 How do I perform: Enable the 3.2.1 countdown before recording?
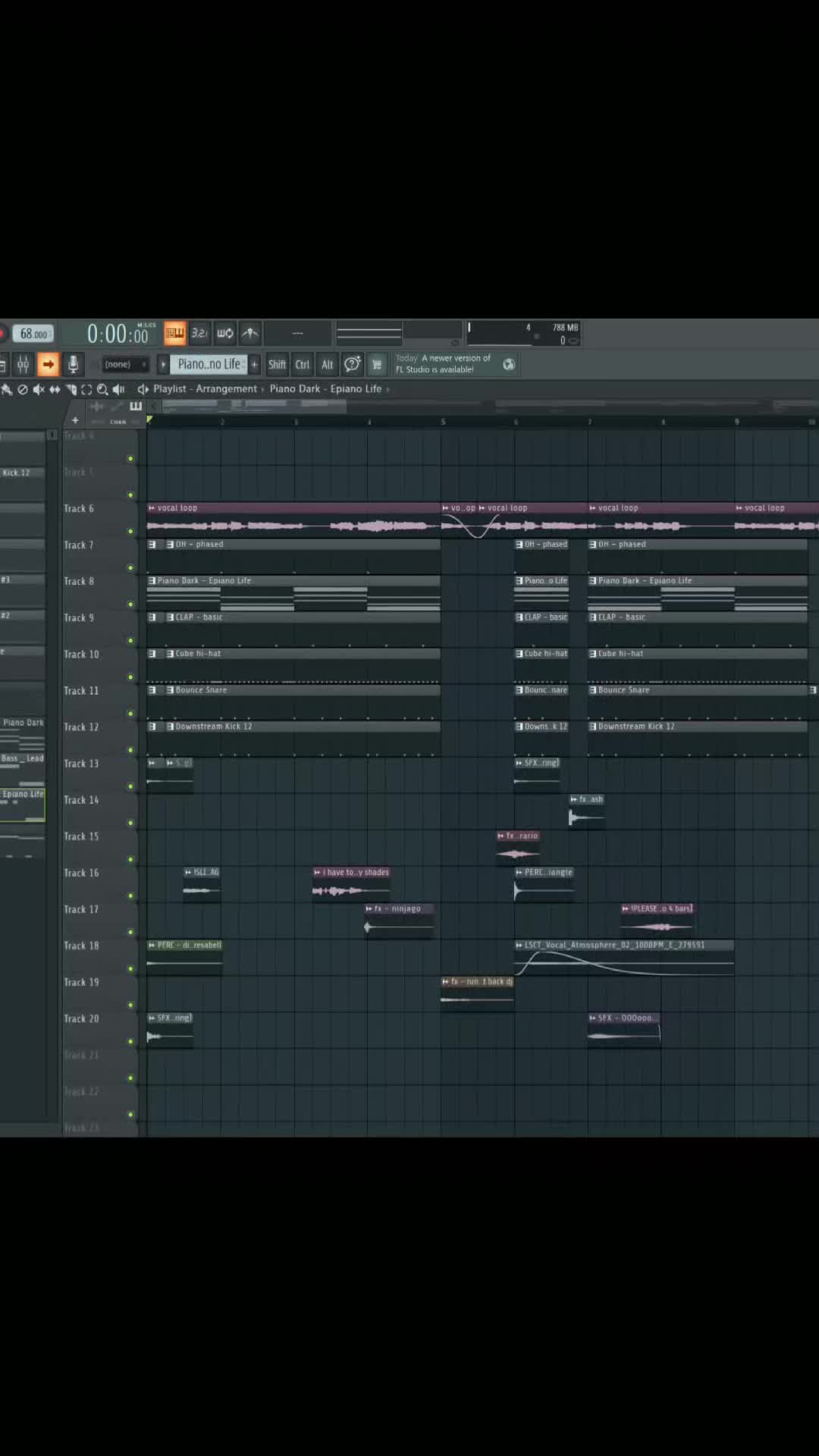pos(199,333)
